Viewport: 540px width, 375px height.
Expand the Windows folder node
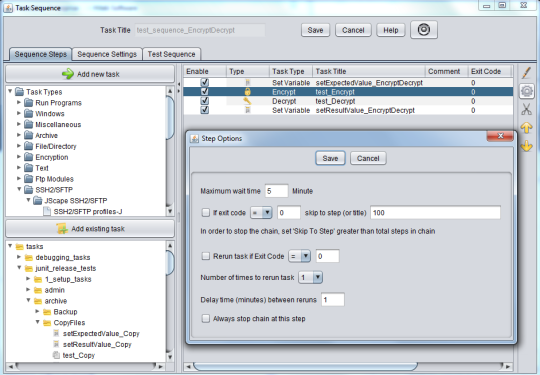19,113
